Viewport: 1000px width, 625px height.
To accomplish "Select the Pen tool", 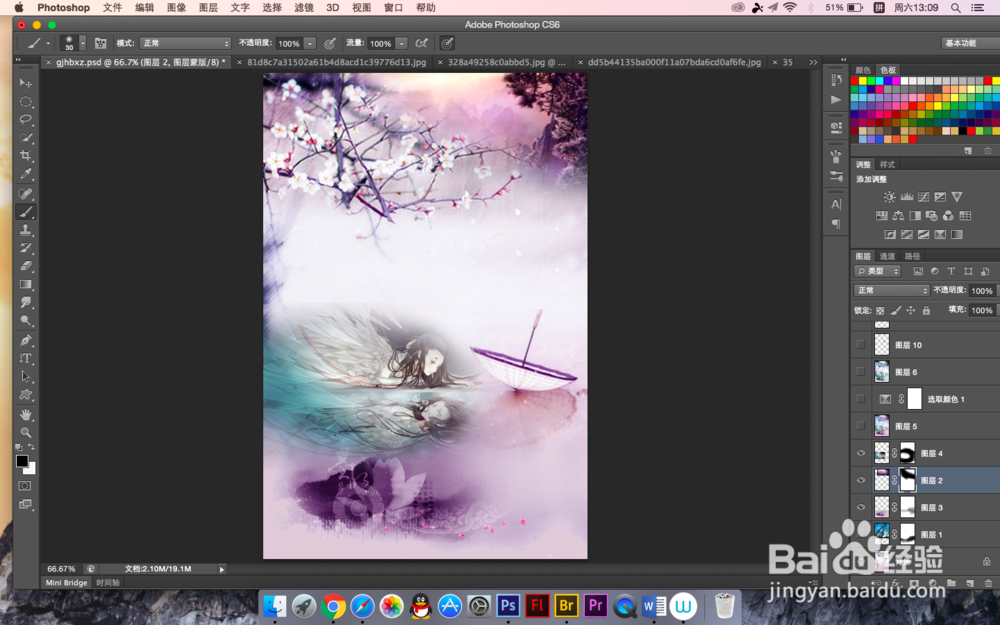I will point(26,341).
